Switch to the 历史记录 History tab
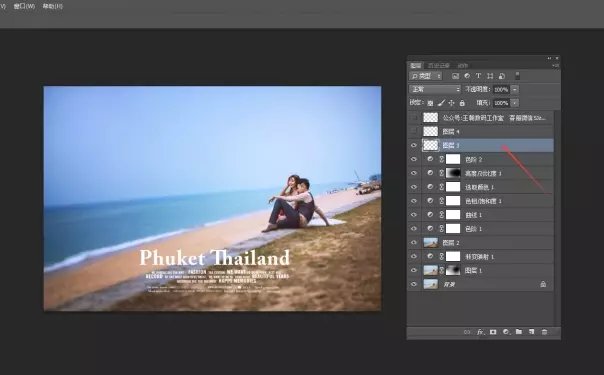604x375 pixels. 439,65
